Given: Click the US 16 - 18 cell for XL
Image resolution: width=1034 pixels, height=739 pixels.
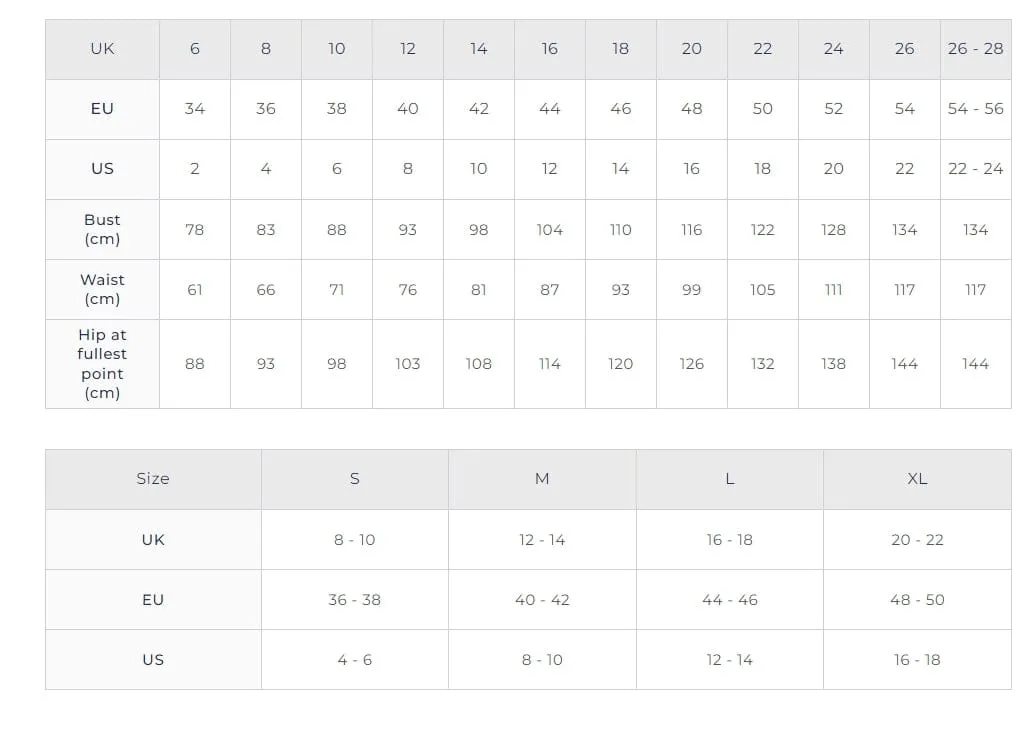Looking at the screenshot, I should click(x=917, y=660).
